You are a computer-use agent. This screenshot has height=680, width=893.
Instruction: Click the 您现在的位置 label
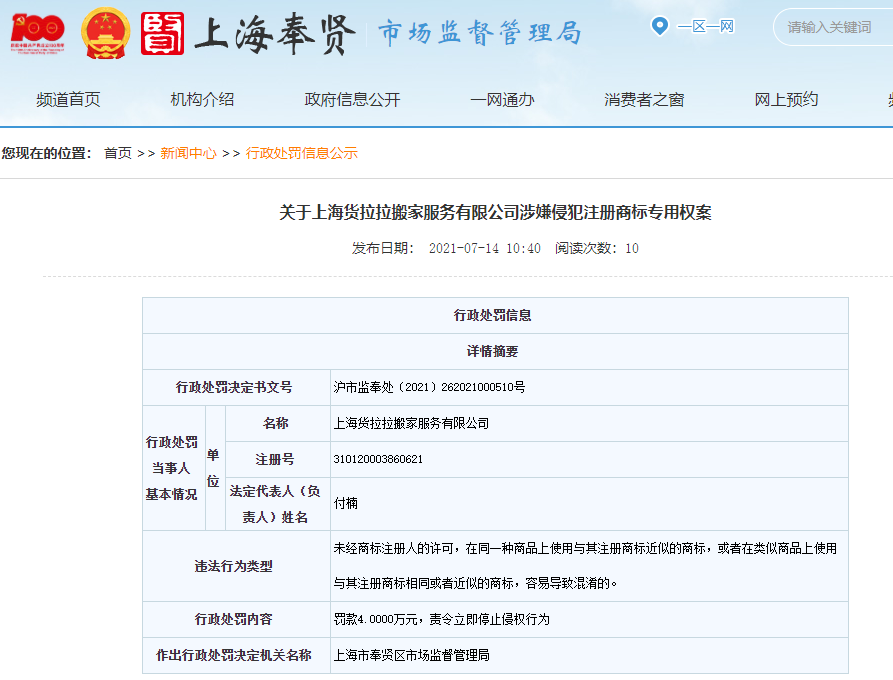point(47,153)
